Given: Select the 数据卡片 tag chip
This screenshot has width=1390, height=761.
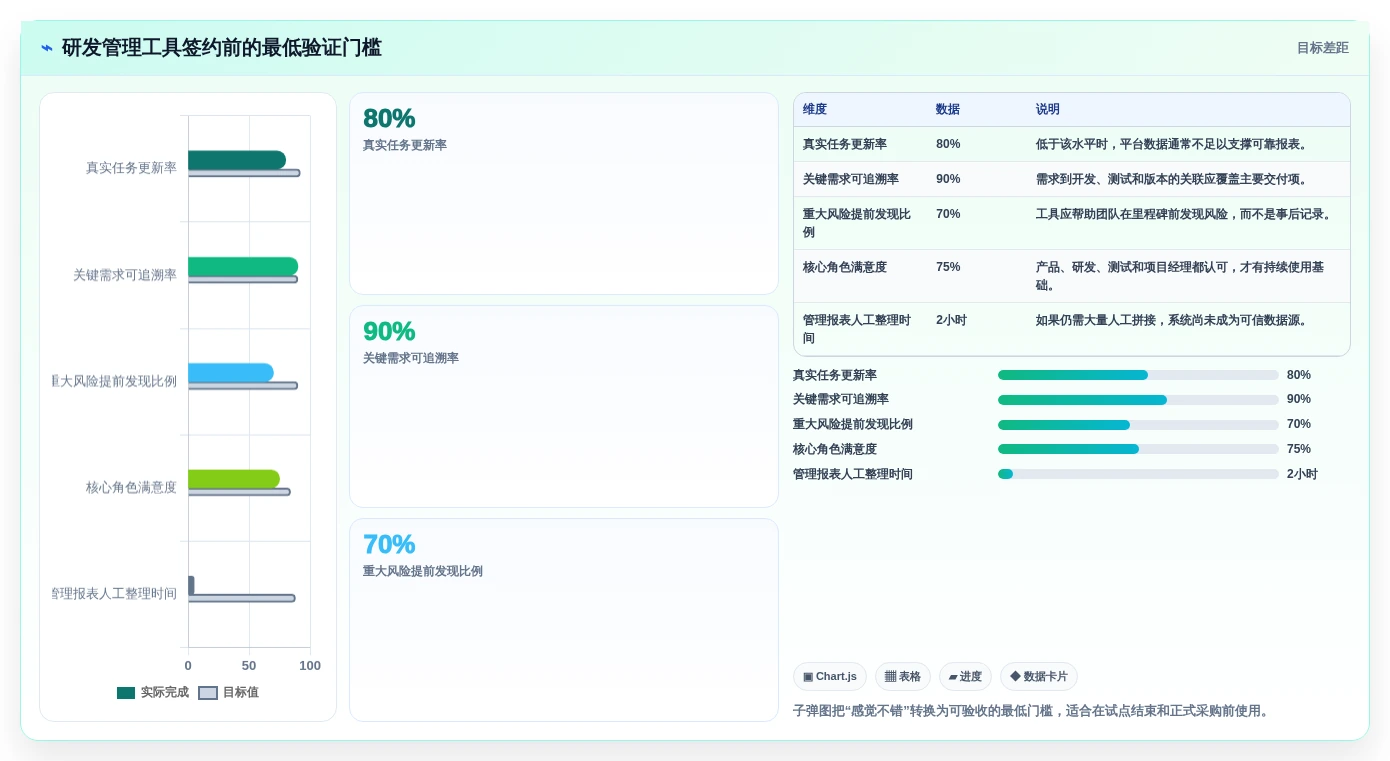Looking at the screenshot, I should (x=1039, y=677).
